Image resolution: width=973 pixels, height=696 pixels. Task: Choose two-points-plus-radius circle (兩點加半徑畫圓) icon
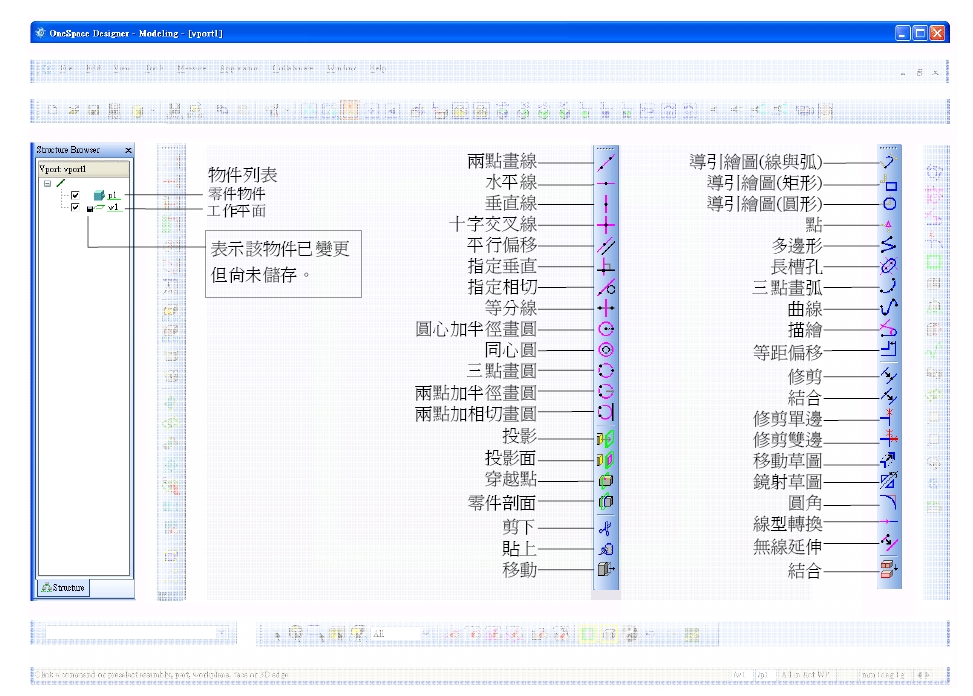pos(606,391)
